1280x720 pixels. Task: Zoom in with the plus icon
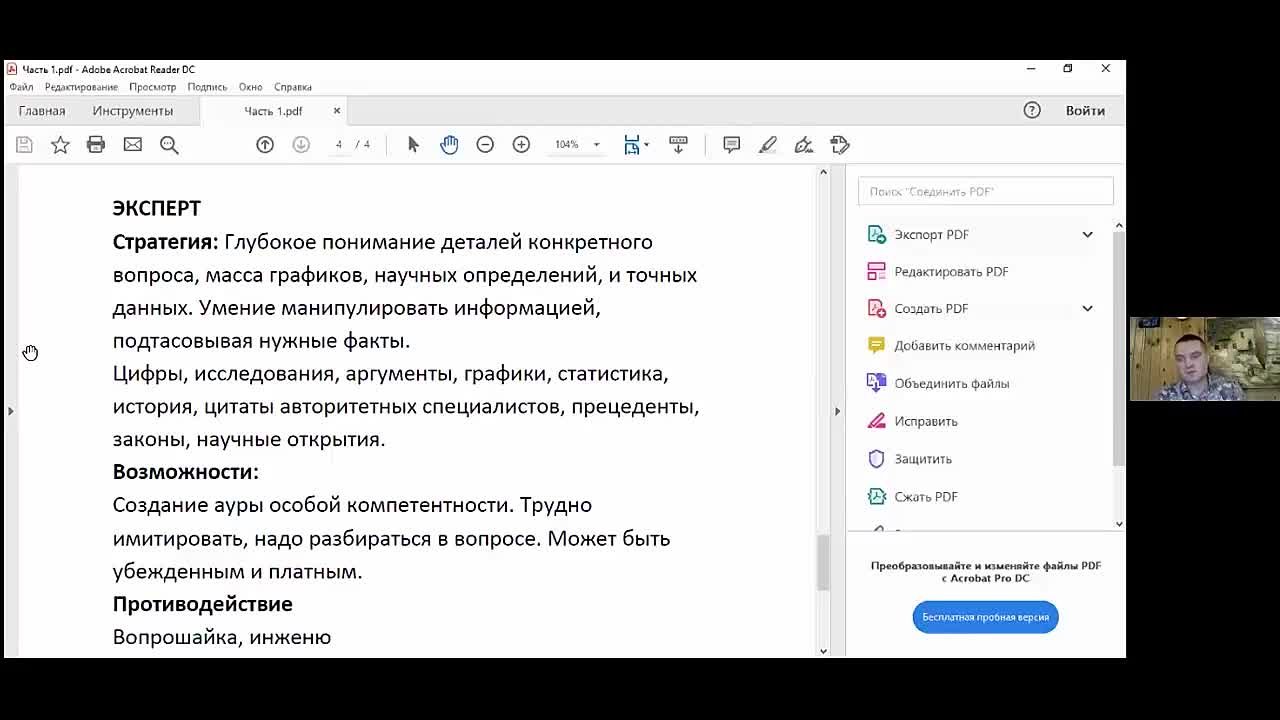pos(521,145)
